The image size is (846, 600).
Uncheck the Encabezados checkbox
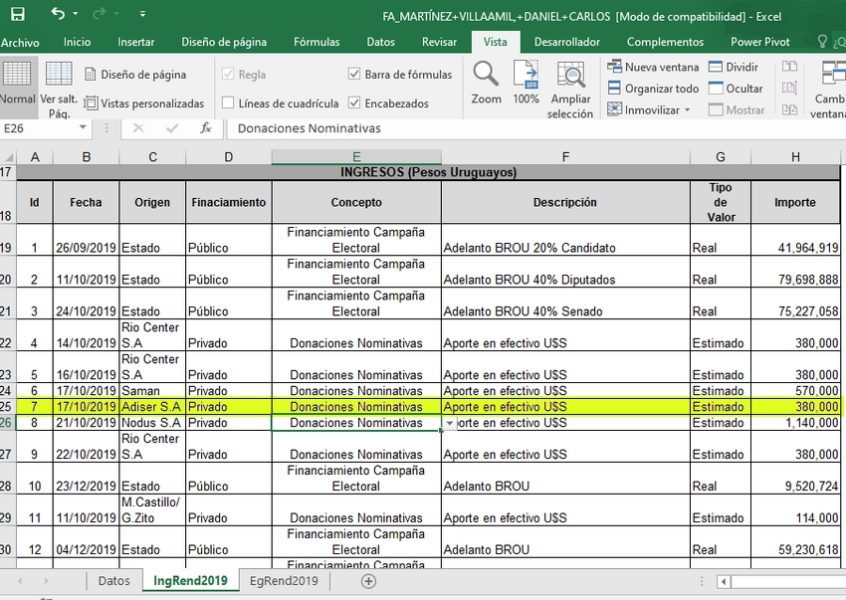click(354, 103)
